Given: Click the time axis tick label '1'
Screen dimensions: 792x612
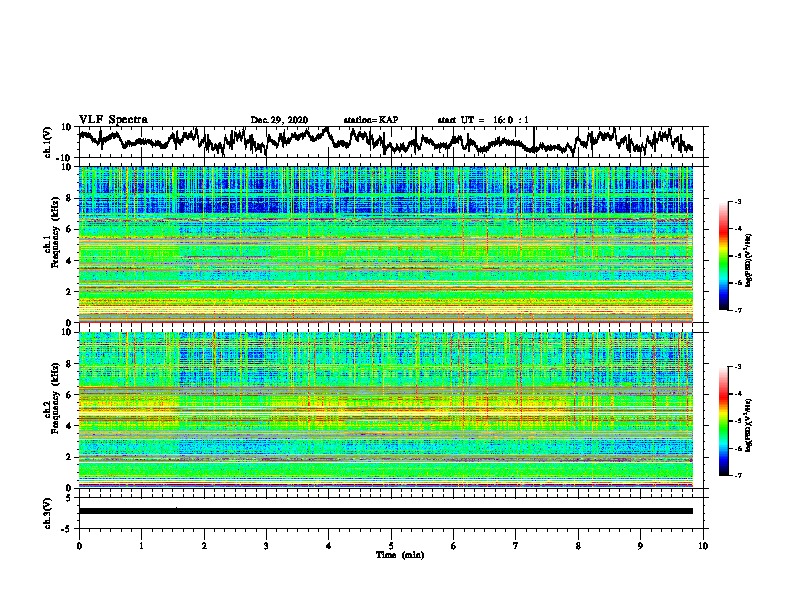Looking at the screenshot, I should pos(141,546).
